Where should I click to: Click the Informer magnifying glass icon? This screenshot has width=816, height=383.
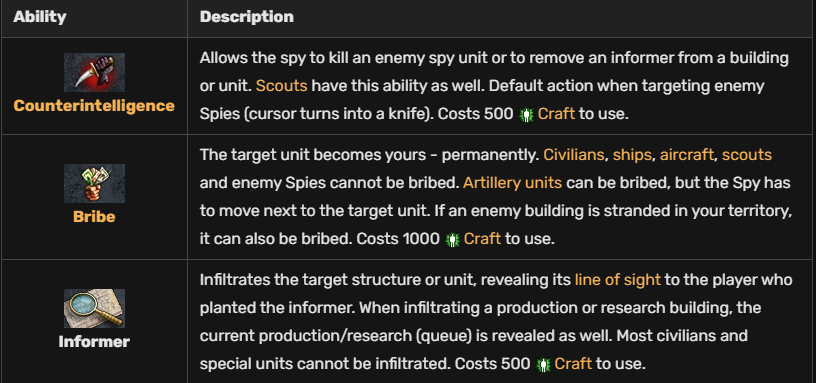point(94,309)
